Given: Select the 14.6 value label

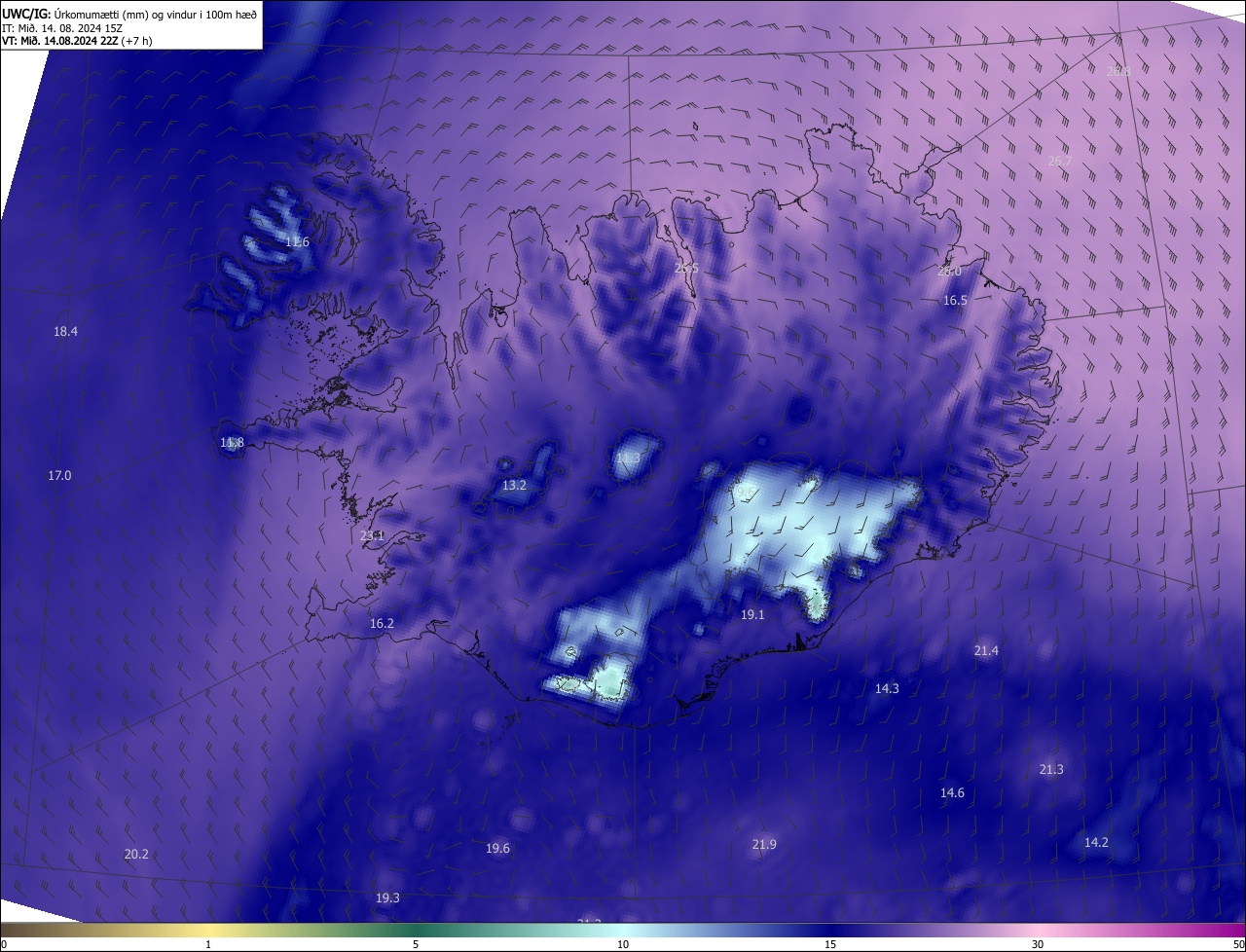Looking at the screenshot, I should click(952, 793).
